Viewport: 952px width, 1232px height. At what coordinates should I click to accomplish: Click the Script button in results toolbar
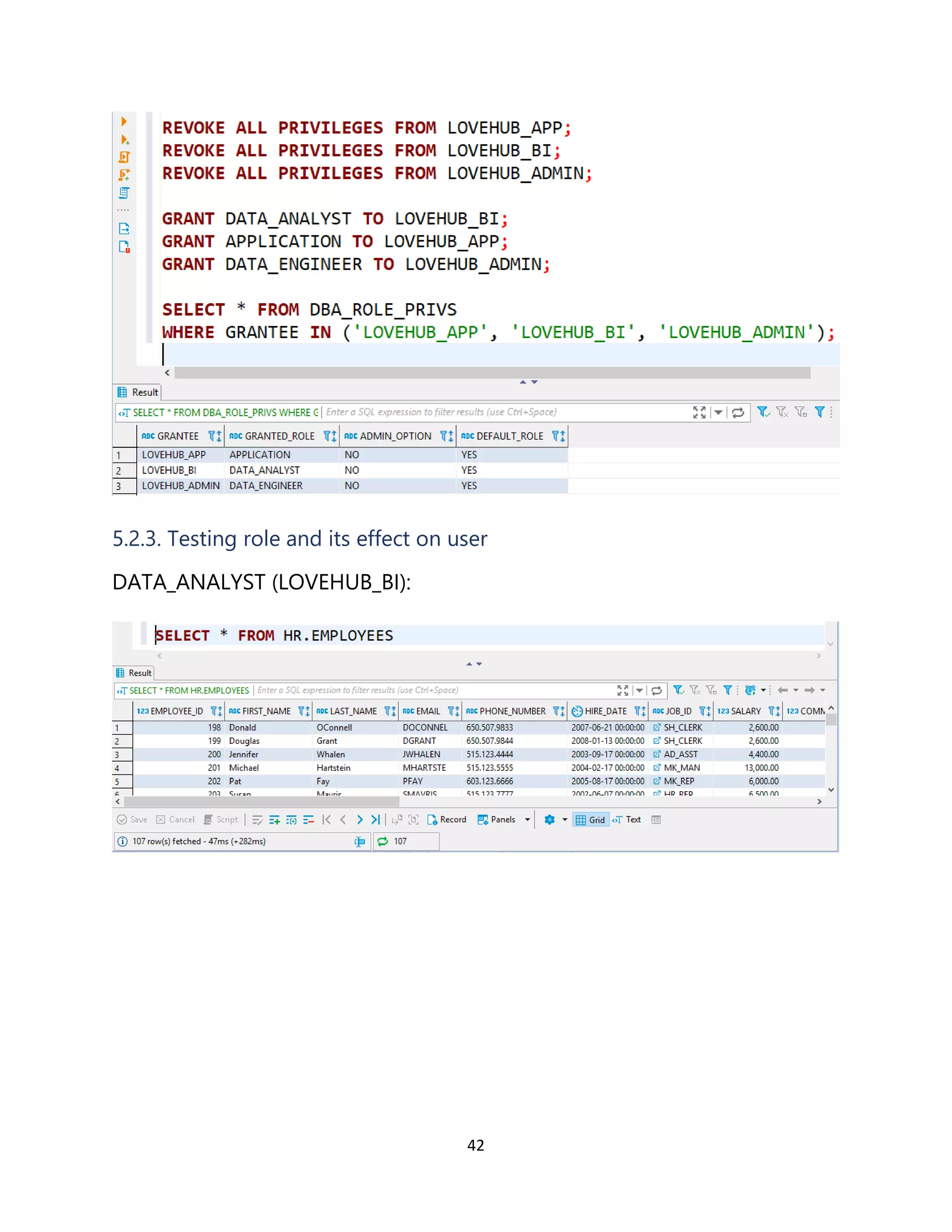pyautogui.click(x=221, y=820)
